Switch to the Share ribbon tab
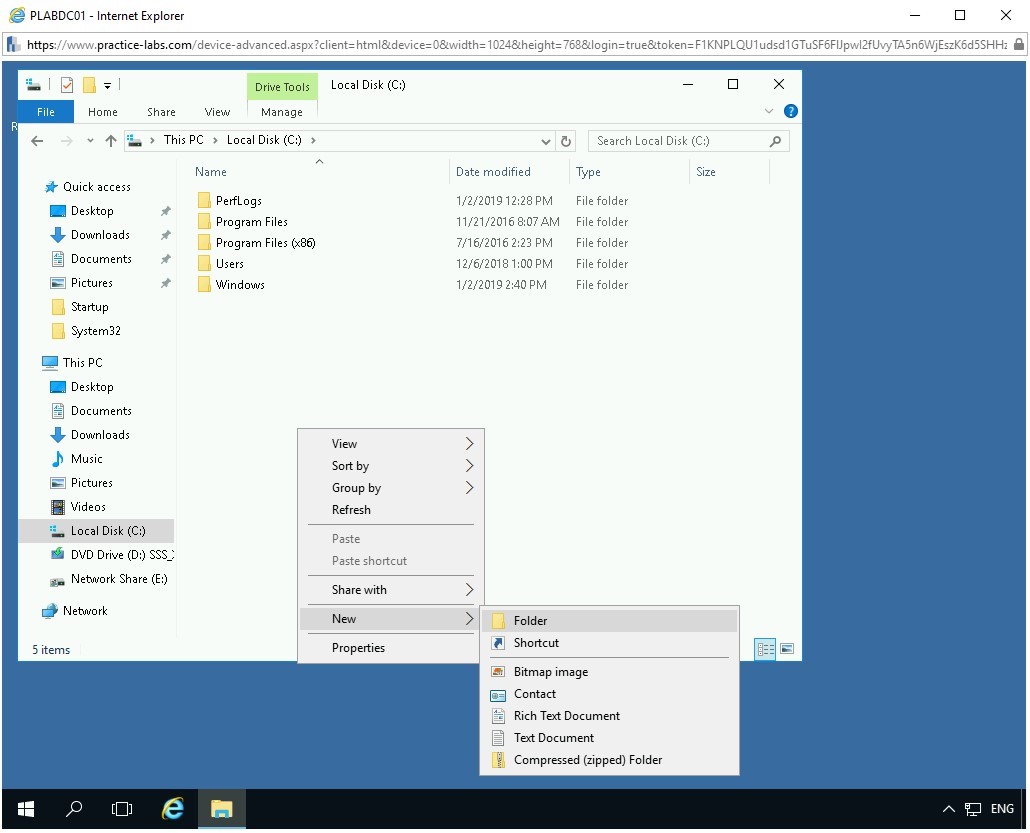The image size is (1030, 833). [x=161, y=112]
